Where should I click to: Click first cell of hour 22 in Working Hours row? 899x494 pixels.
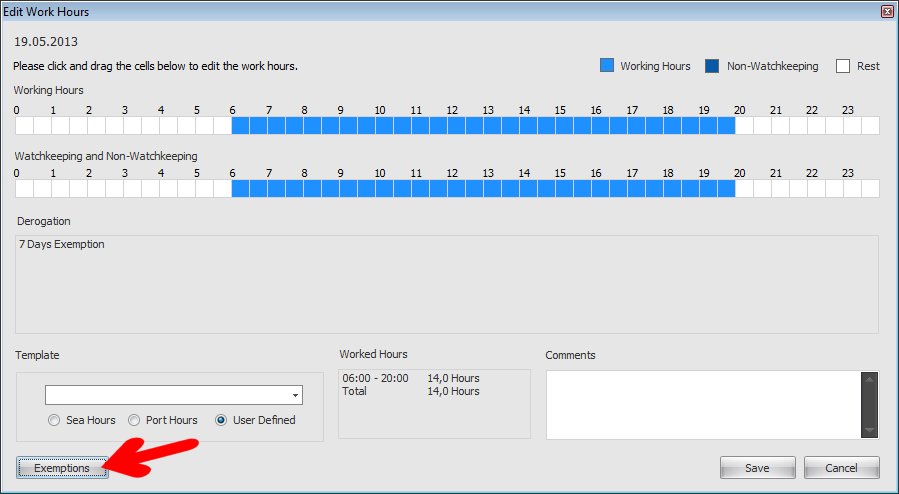coord(816,126)
